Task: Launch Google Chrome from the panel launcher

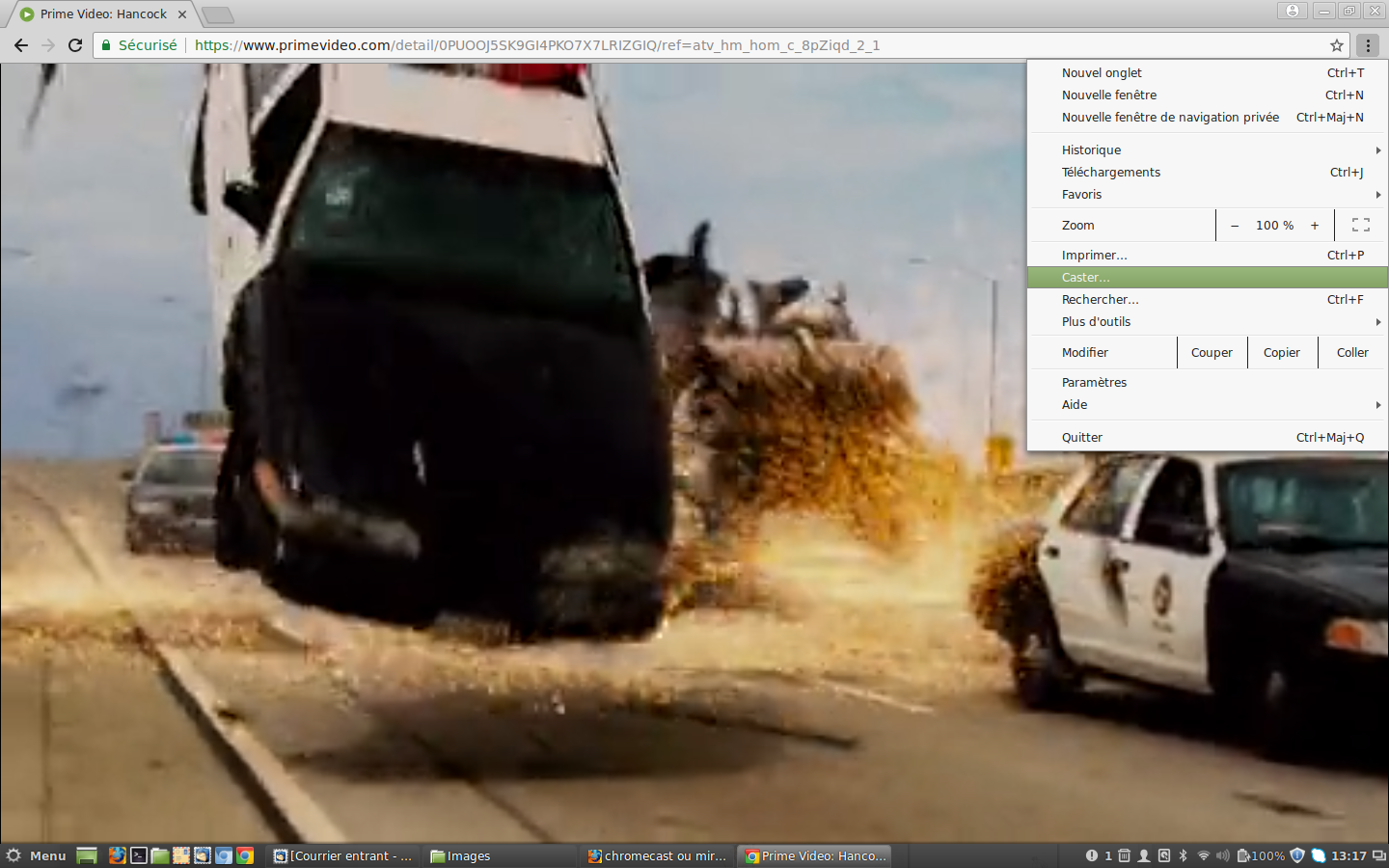Action: (245, 855)
